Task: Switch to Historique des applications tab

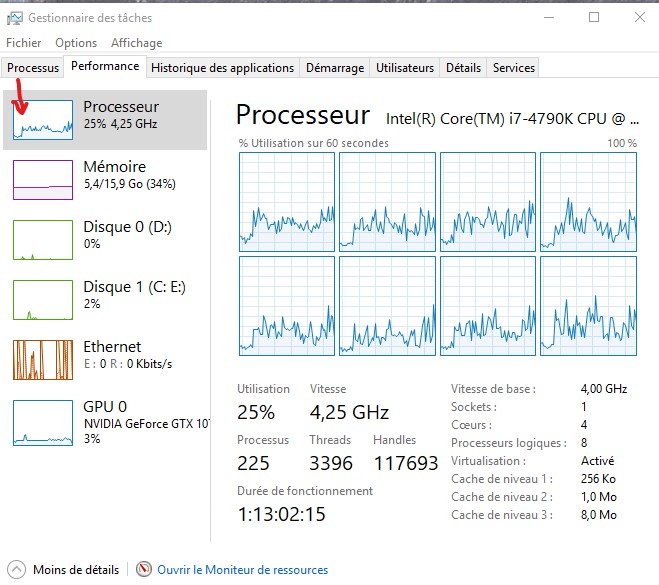Action: 222,68
